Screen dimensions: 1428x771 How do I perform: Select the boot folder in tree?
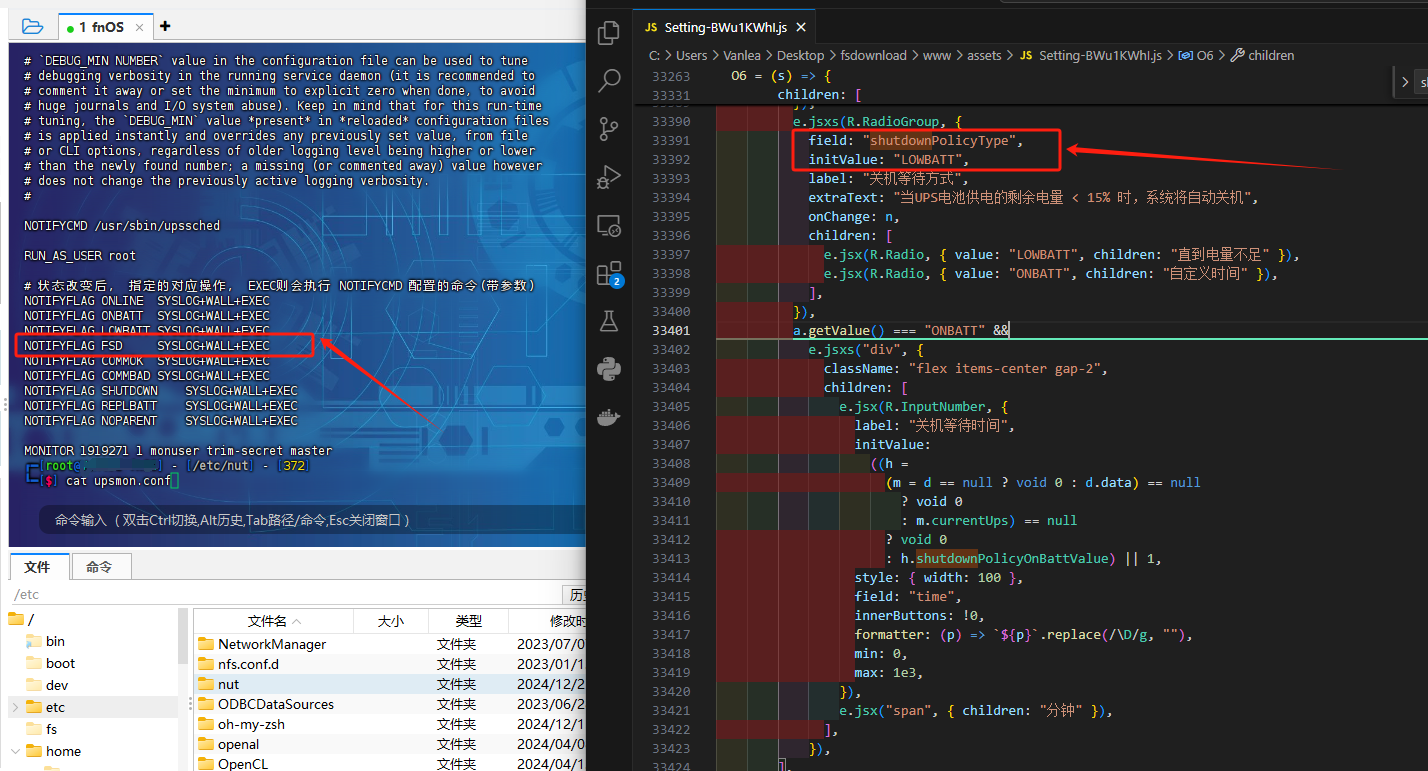pos(50,663)
